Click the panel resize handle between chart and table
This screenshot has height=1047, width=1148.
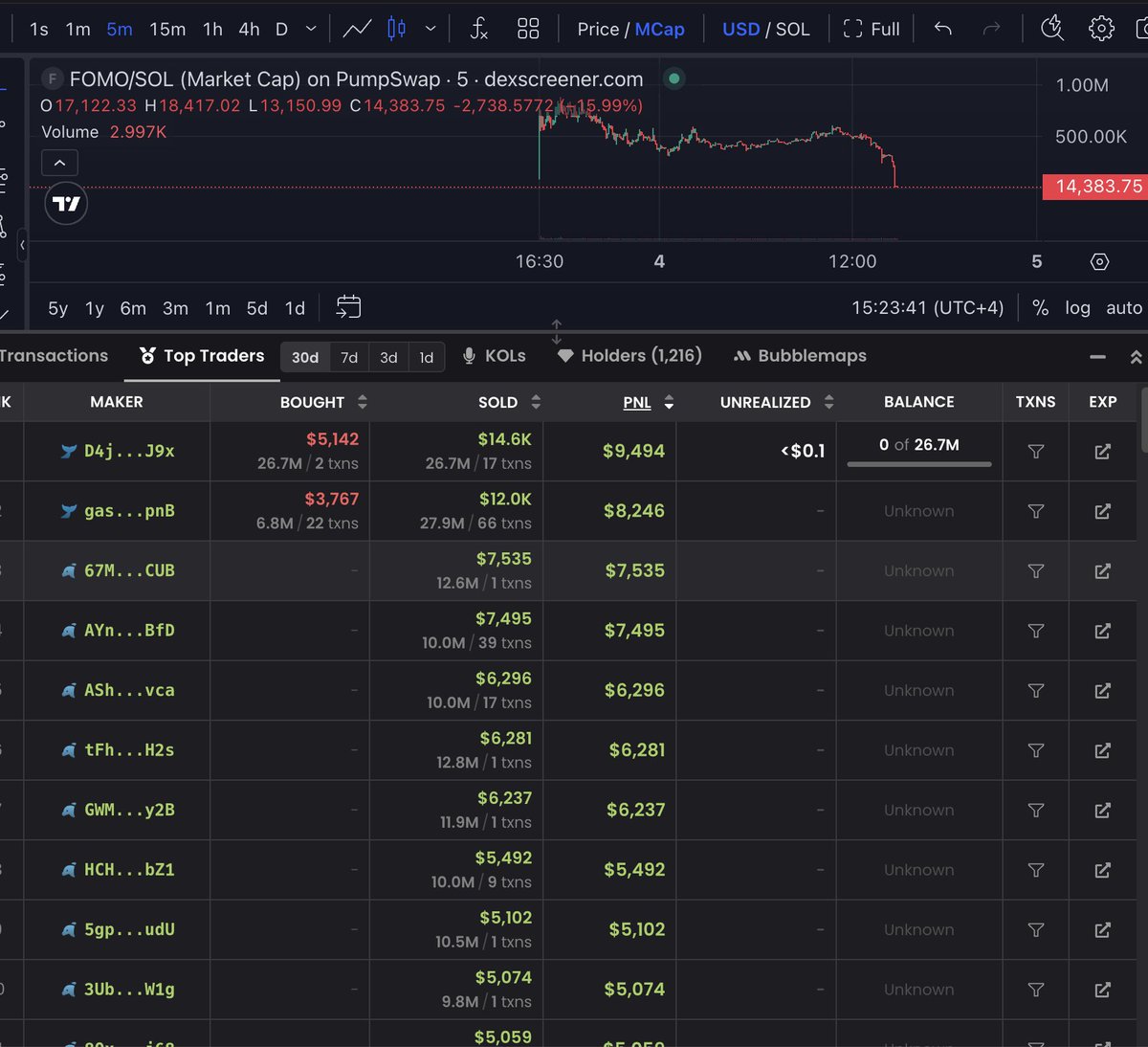tap(557, 331)
